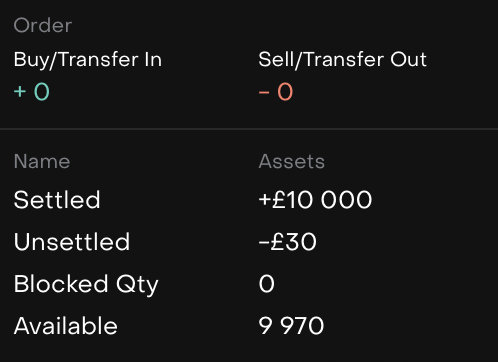
Task: Click the +£10 000 settled amount
Action: (x=315, y=200)
